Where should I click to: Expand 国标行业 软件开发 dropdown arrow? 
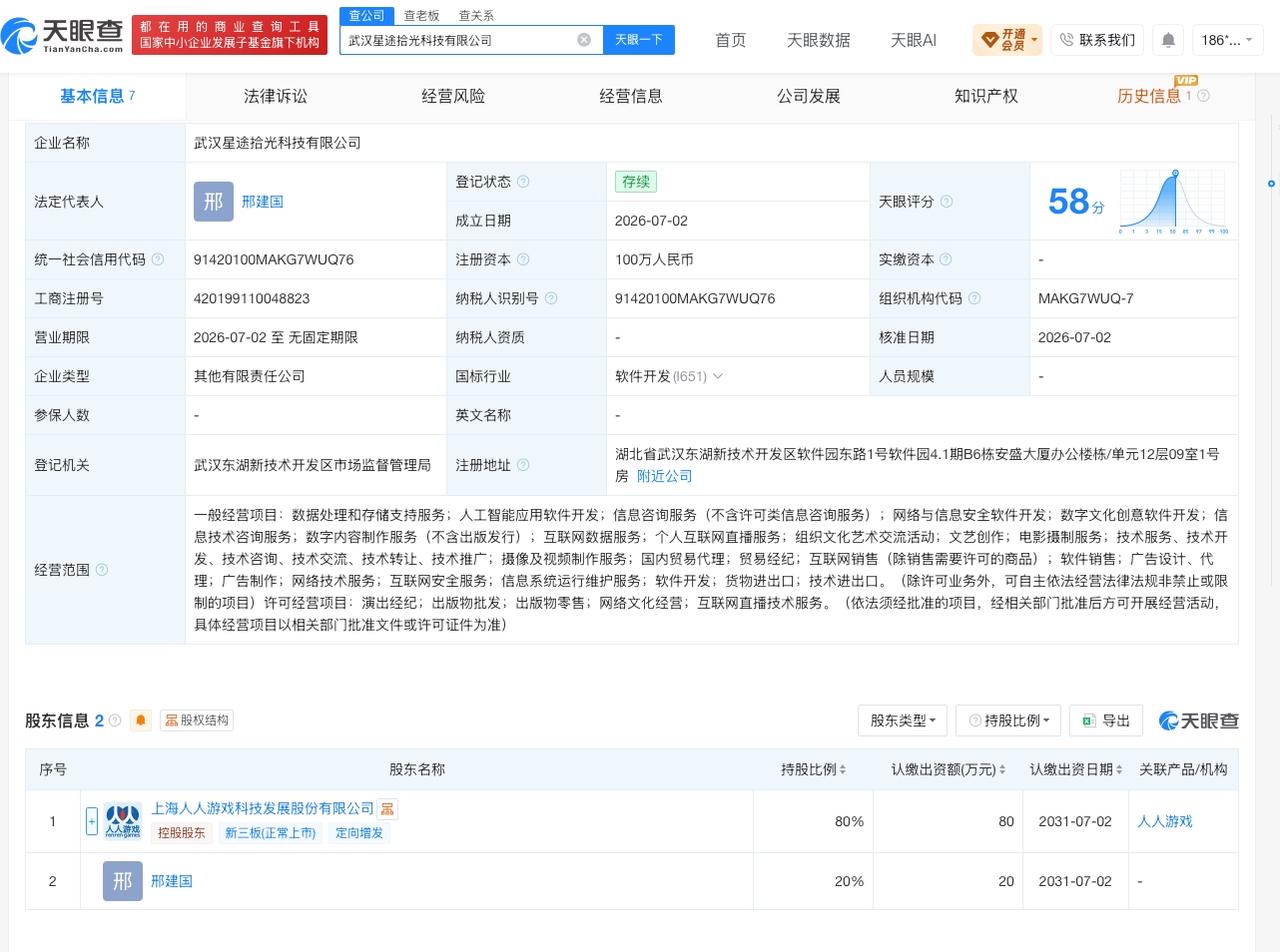[717, 377]
